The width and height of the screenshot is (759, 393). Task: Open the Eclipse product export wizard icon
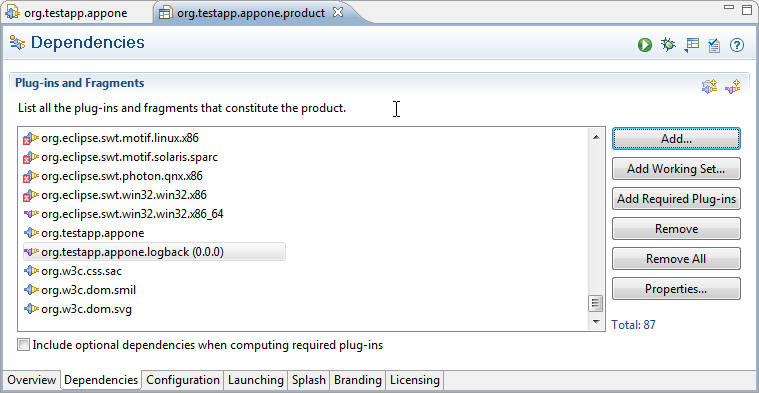tap(692, 45)
